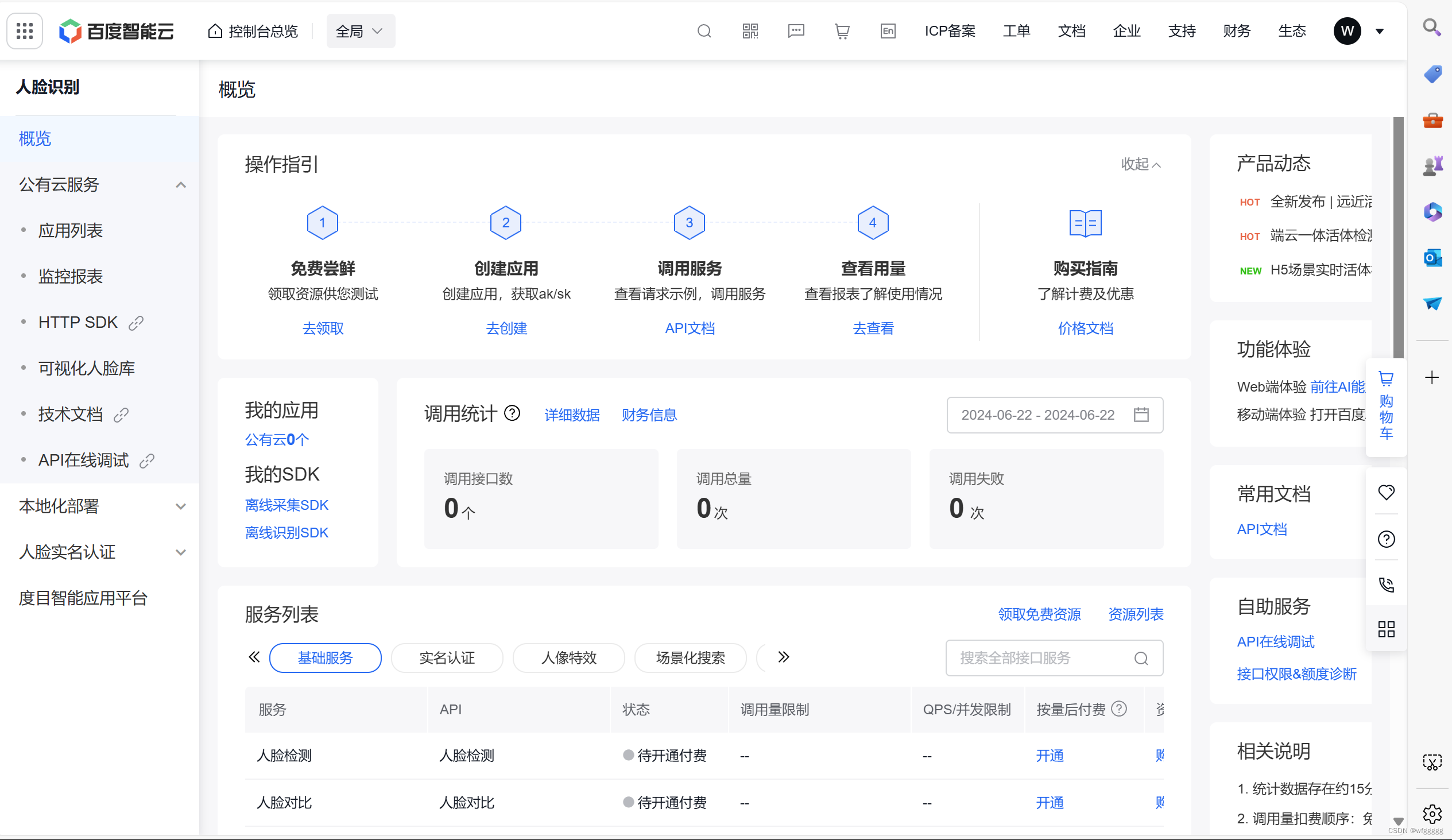
Task: Click the floating help question icon
Action: 1386,539
